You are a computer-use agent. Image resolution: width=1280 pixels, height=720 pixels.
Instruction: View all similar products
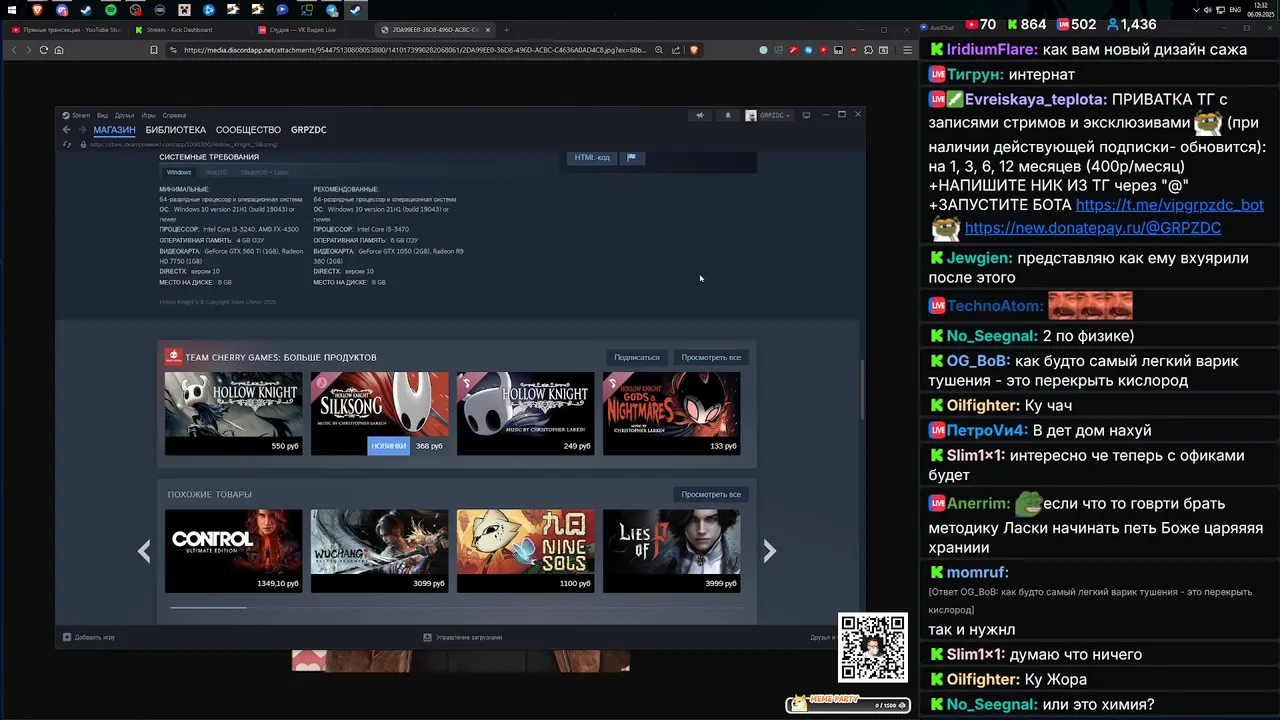coord(711,494)
